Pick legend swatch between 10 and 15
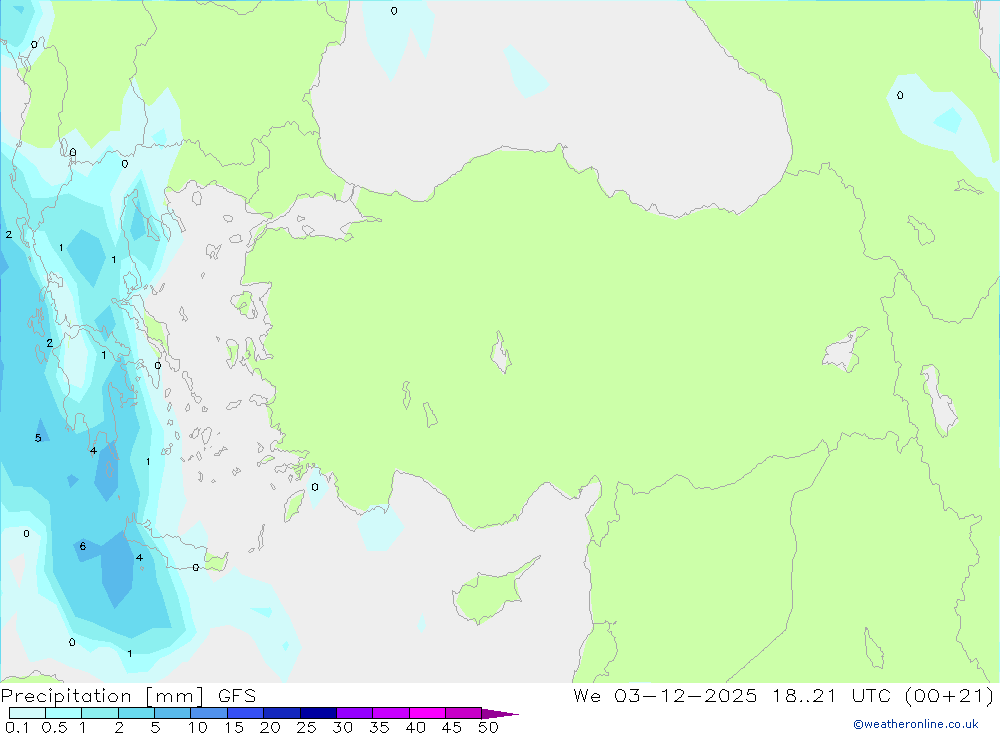The height and width of the screenshot is (733, 1000). pos(209,713)
